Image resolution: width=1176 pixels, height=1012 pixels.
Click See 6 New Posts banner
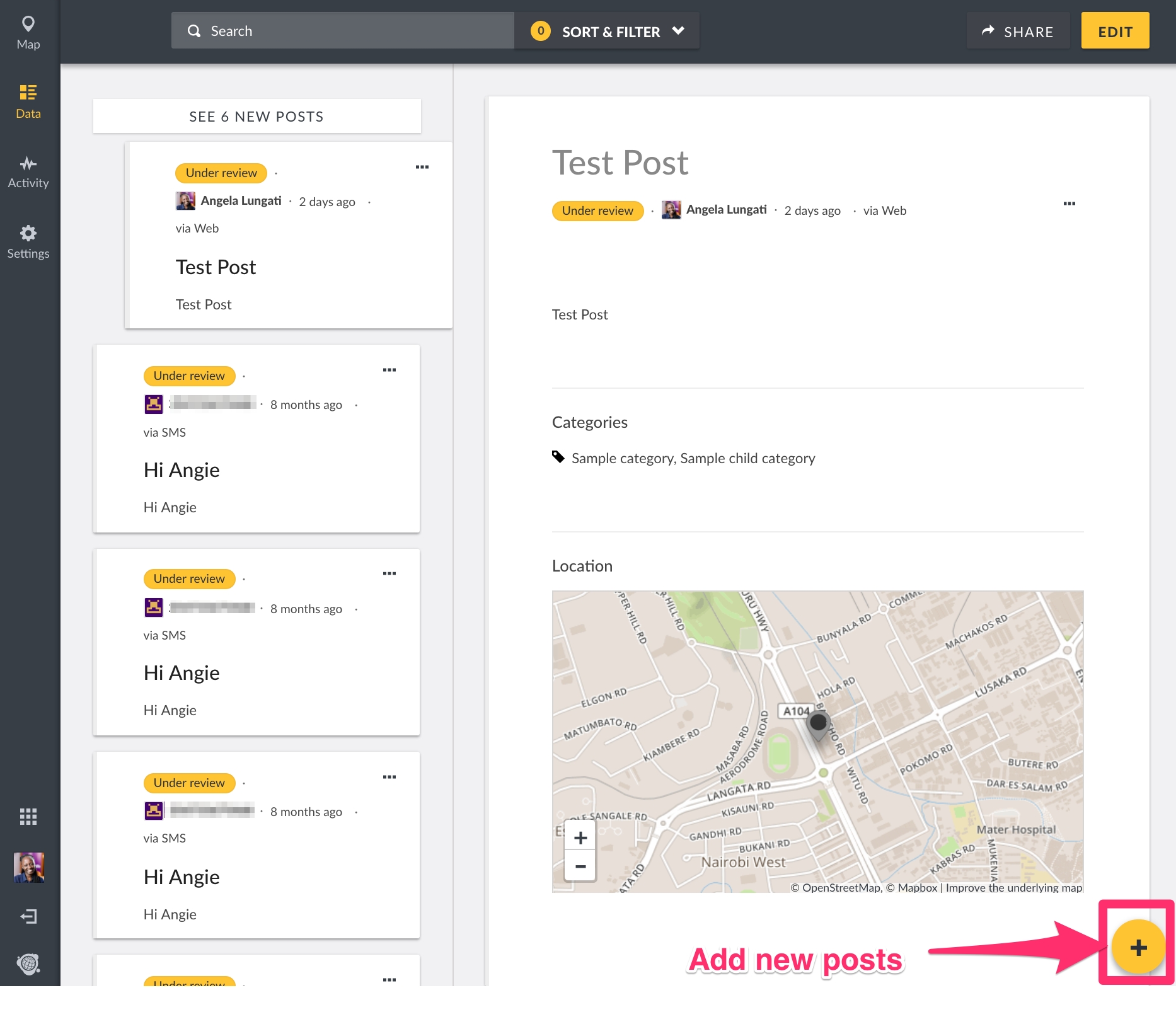[257, 117]
